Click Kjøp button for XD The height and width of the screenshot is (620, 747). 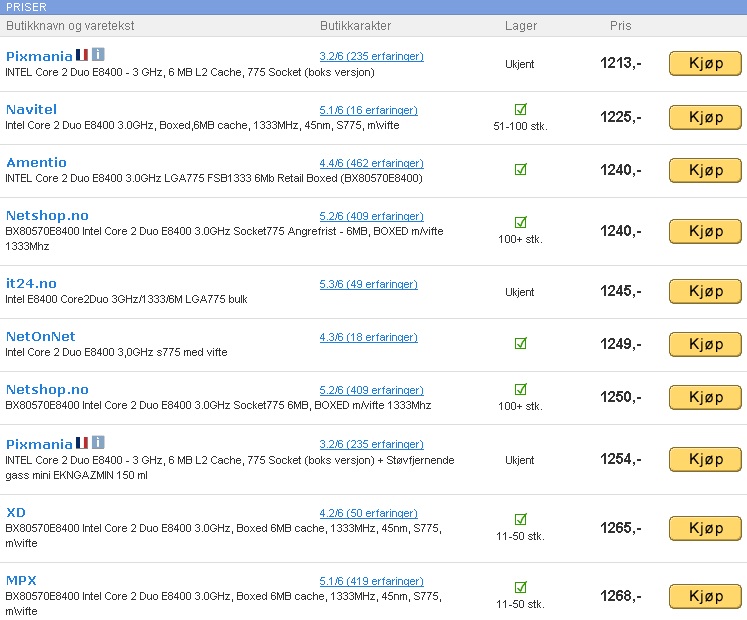pyautogui.click(x=706, y=529)
